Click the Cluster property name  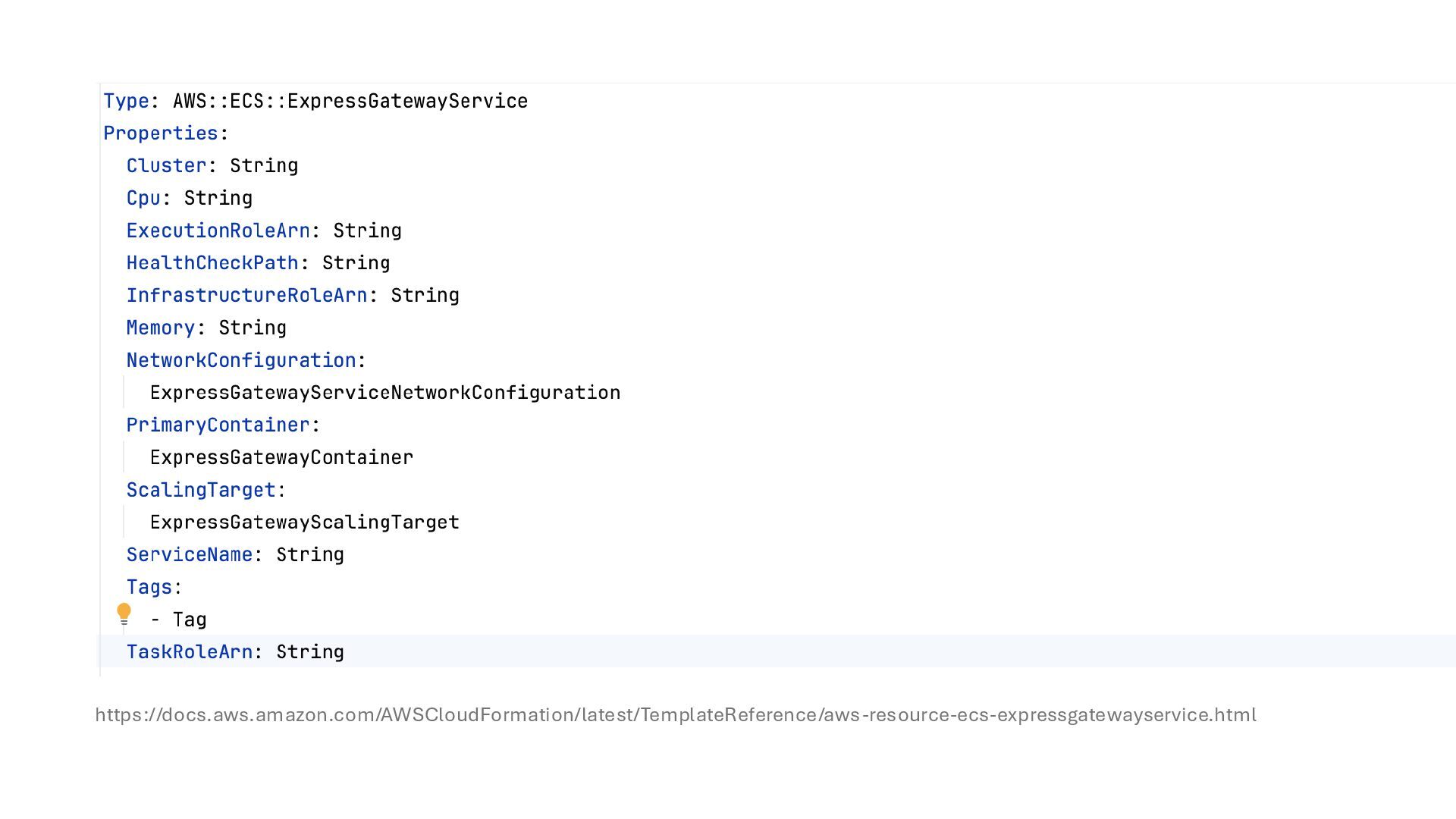tap(166, 166)
